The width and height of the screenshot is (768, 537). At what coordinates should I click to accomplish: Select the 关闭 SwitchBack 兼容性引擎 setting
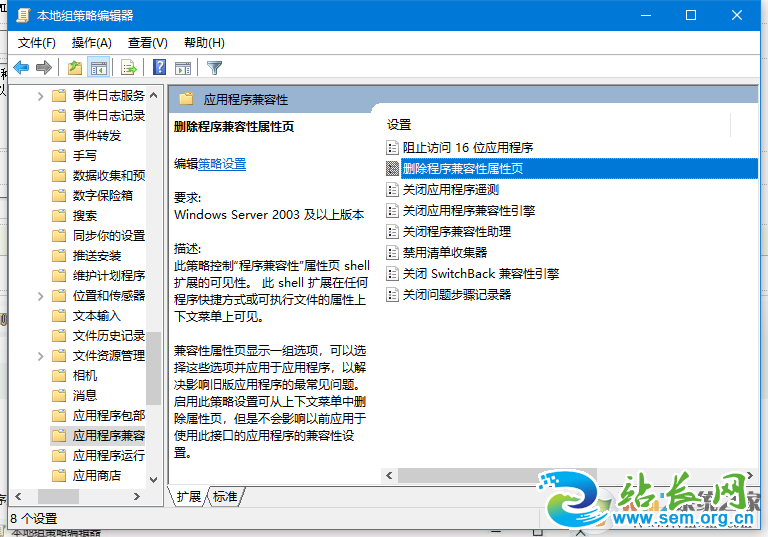[480, 274]
